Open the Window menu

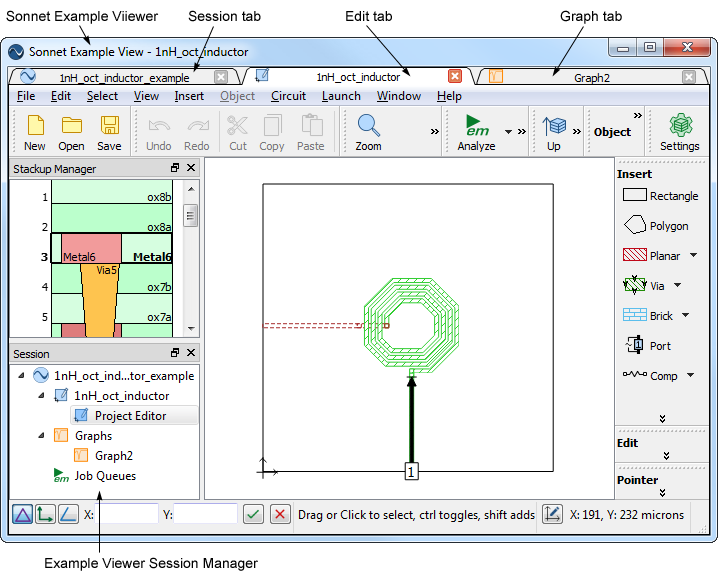[x=399, y=96]
